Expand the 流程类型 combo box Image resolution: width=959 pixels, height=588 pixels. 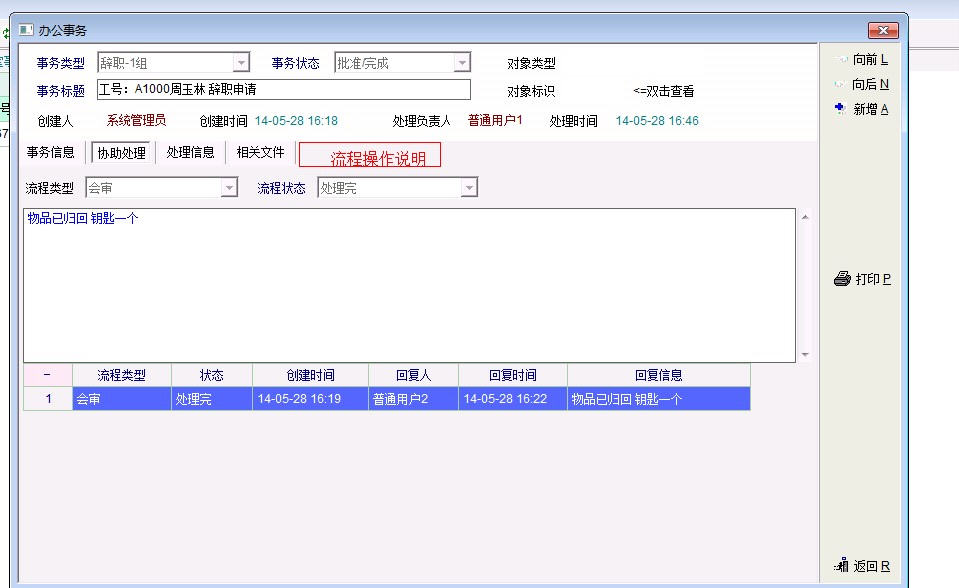(229, 188)
